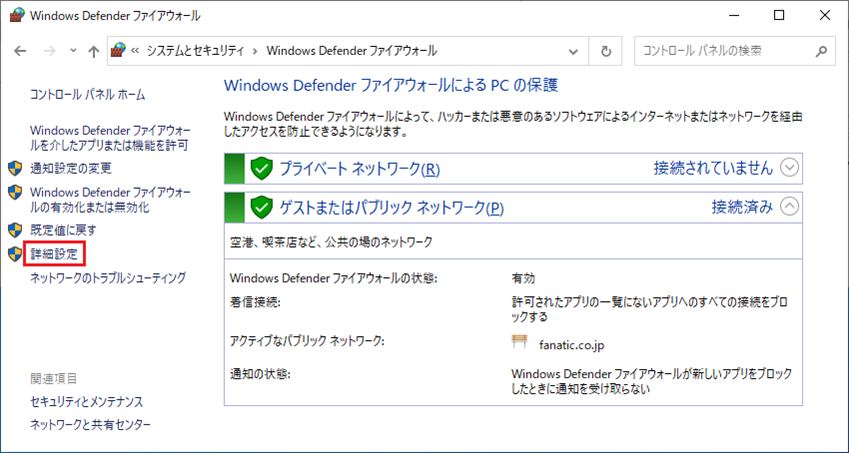Click the 着信接続: label

255,303
